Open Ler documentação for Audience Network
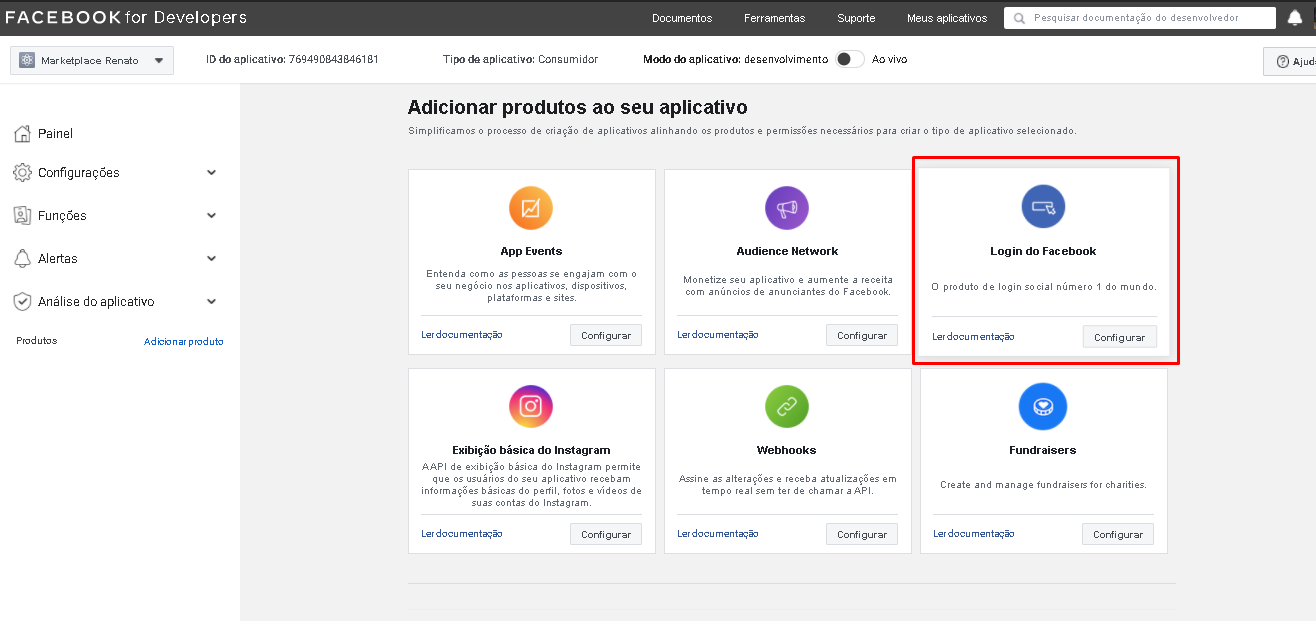The width and height of the screenshot is (1316, 621). (x=718, y=335)
